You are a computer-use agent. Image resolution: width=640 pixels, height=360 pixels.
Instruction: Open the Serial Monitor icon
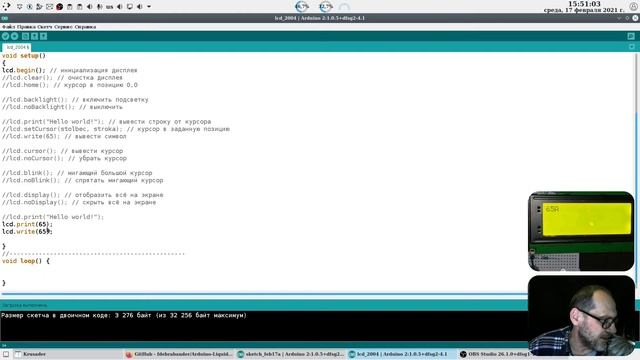click(631, 36)
